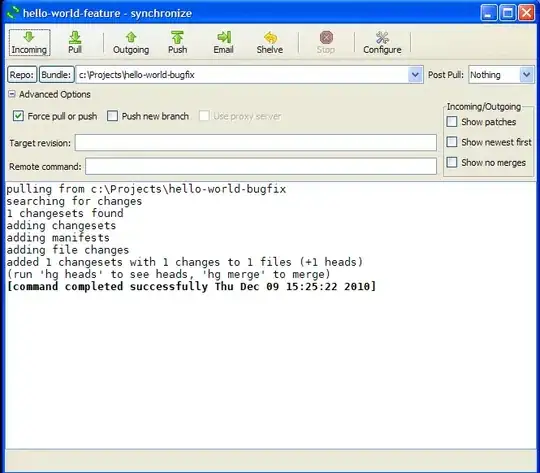Click the Pull toolbar icon
Viewport: 540px width, 473px height.
[75, 43]
